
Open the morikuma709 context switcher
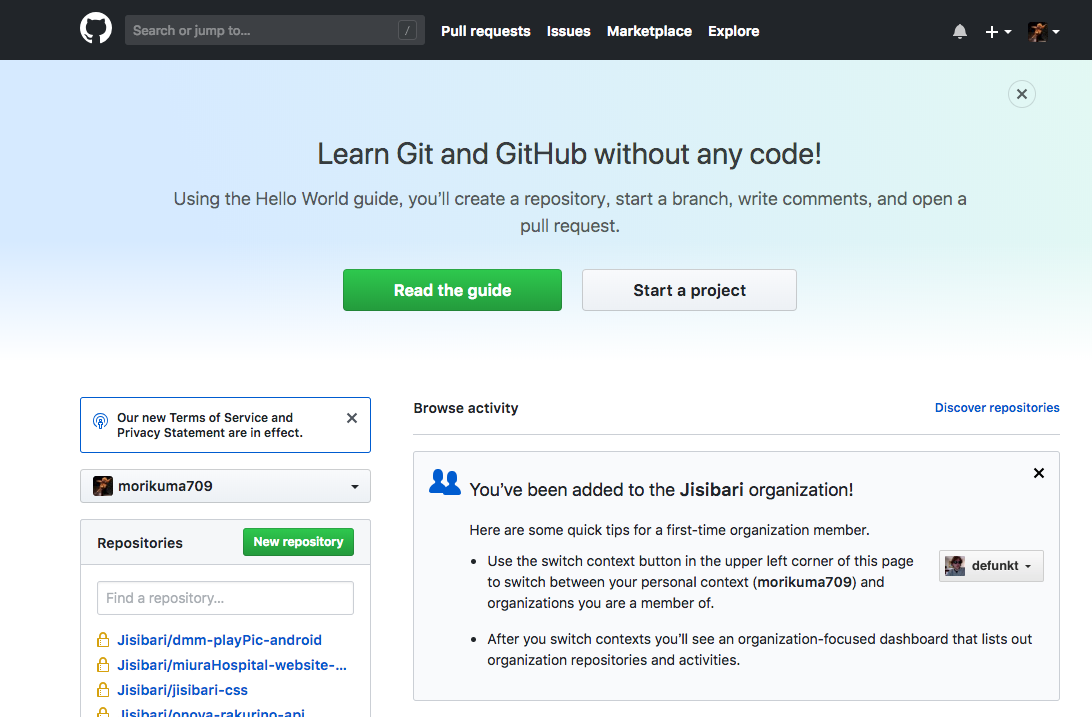pos(225,486)
